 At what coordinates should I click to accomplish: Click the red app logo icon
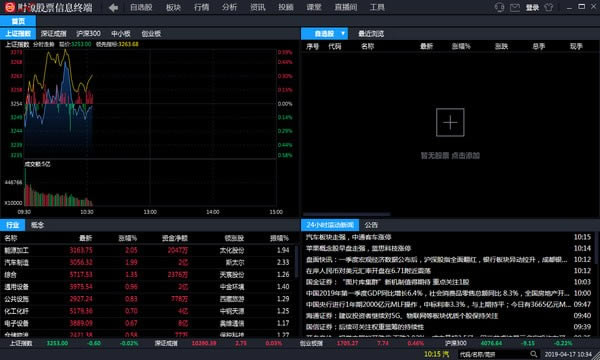[9, 7]
